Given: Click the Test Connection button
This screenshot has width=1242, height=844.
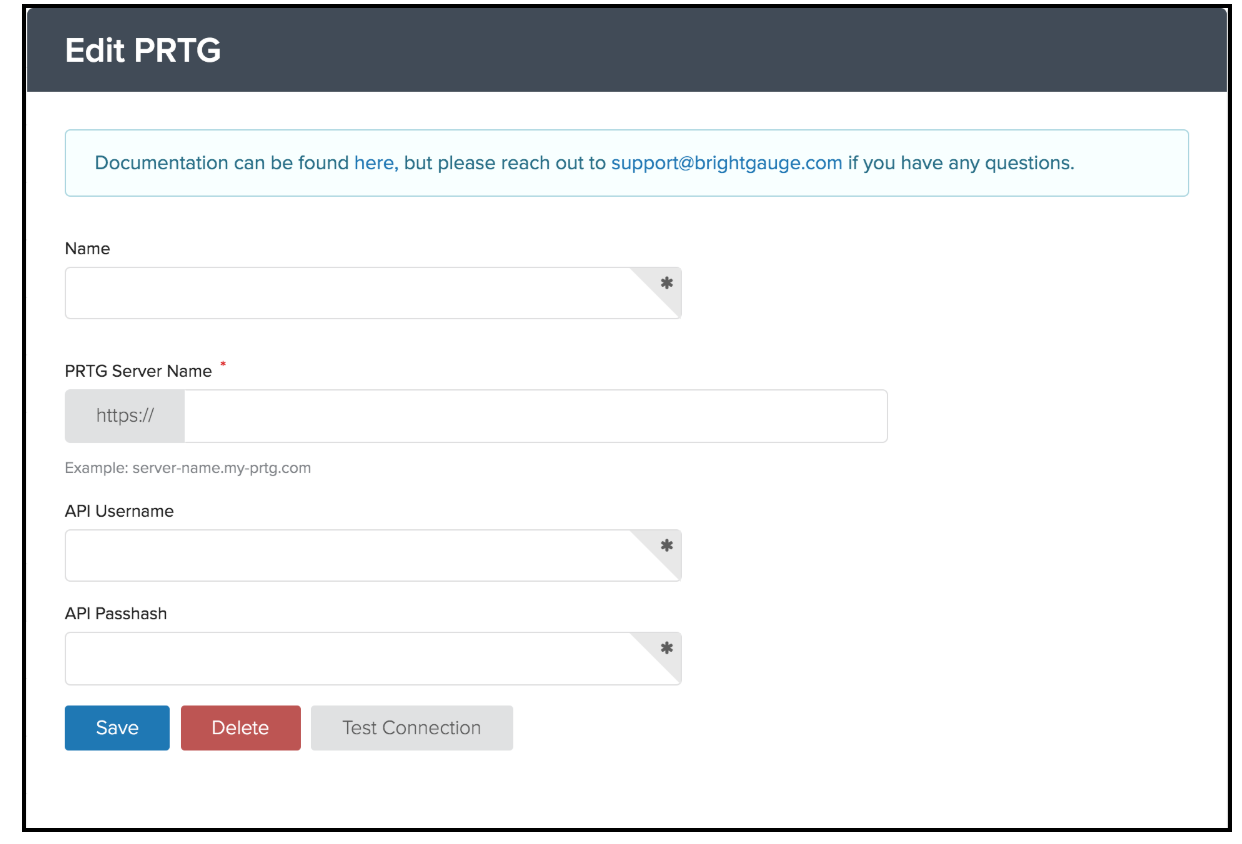Looking at the screenshot, I should (412, 728).
